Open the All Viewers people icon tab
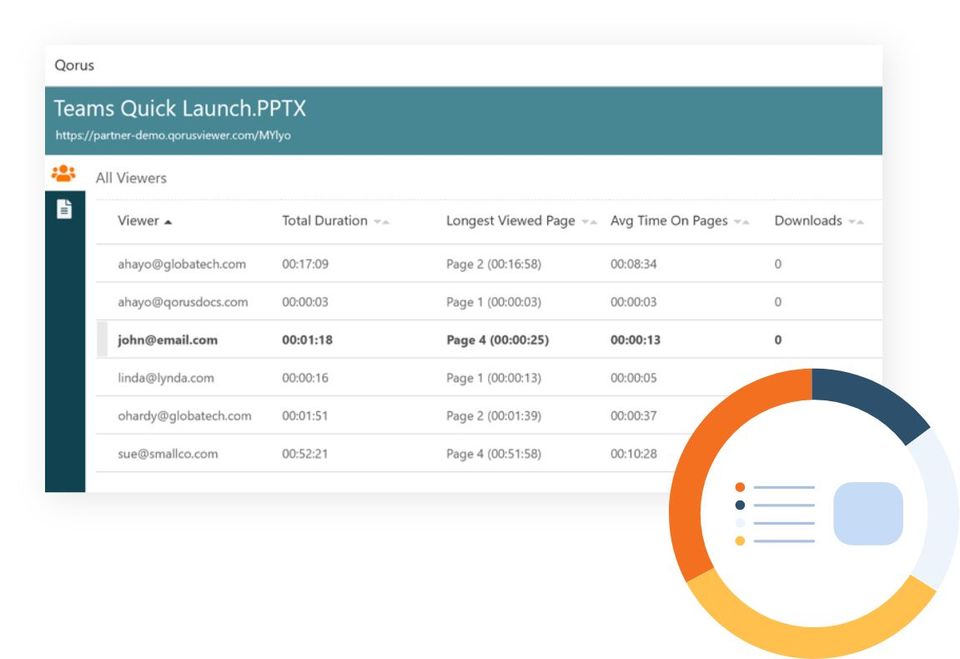 pyautogui.click(x=64, y=173)
